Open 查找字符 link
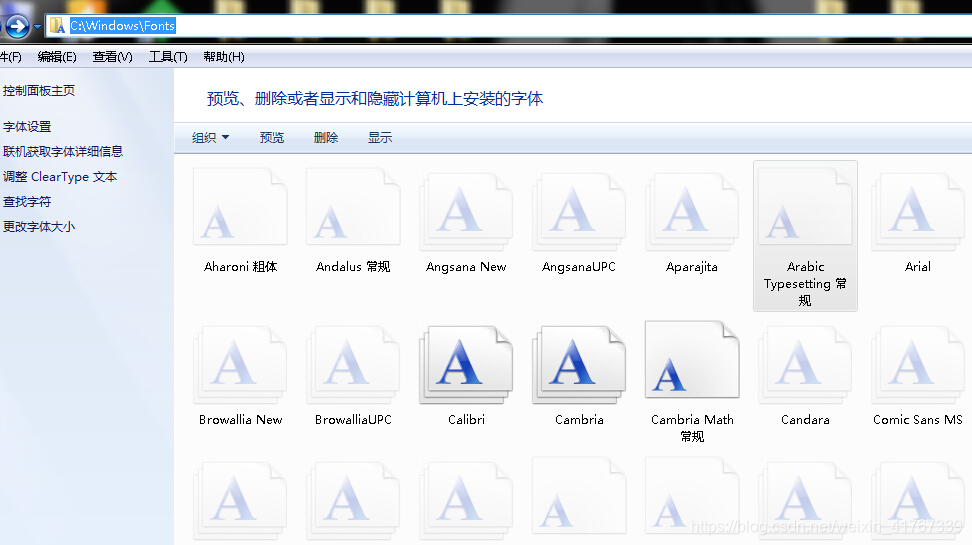Viewport: 972px width, 545px height. tap(27, 202)
